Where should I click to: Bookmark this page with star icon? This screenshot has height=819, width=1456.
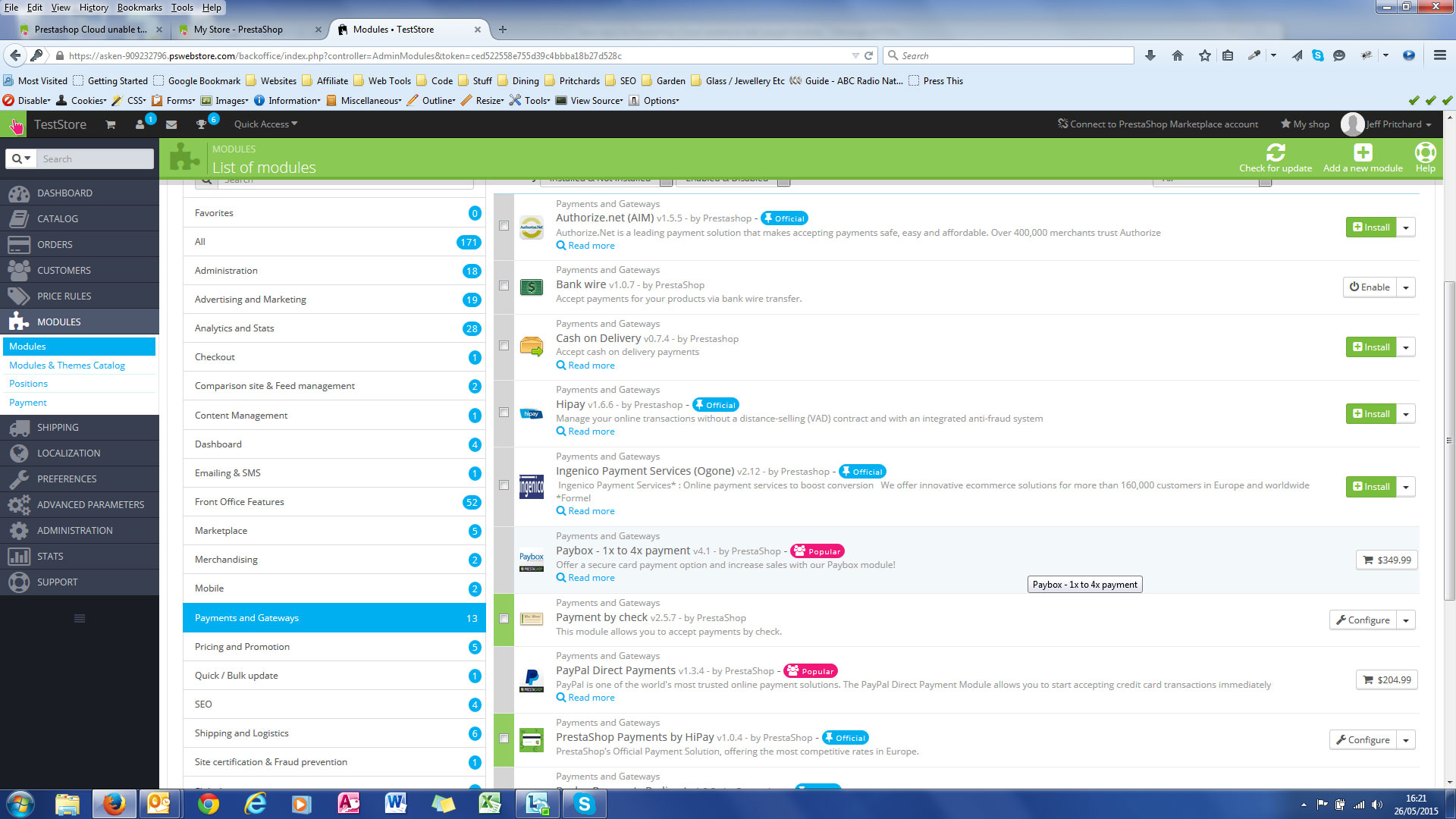[1205, 55]
